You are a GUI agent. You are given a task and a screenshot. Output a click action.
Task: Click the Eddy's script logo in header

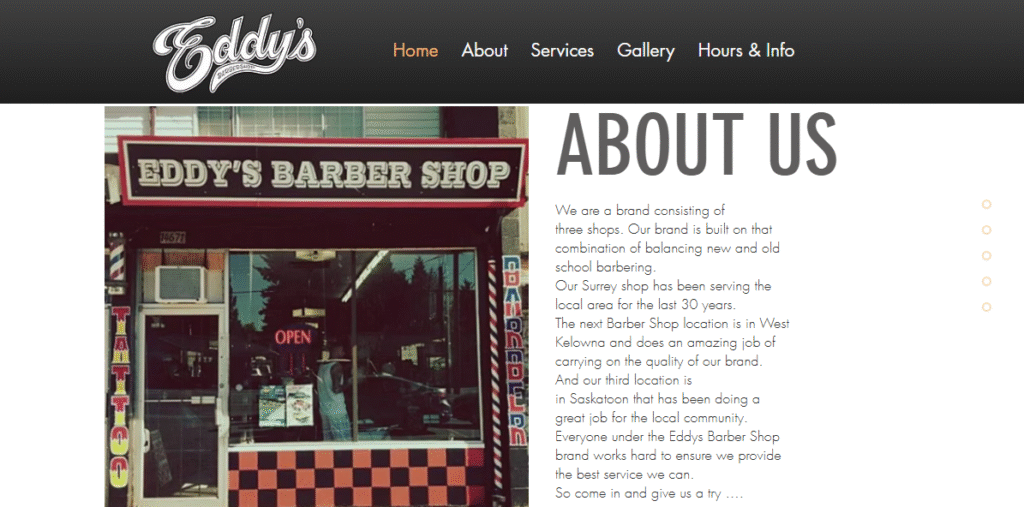coord(234,54)
